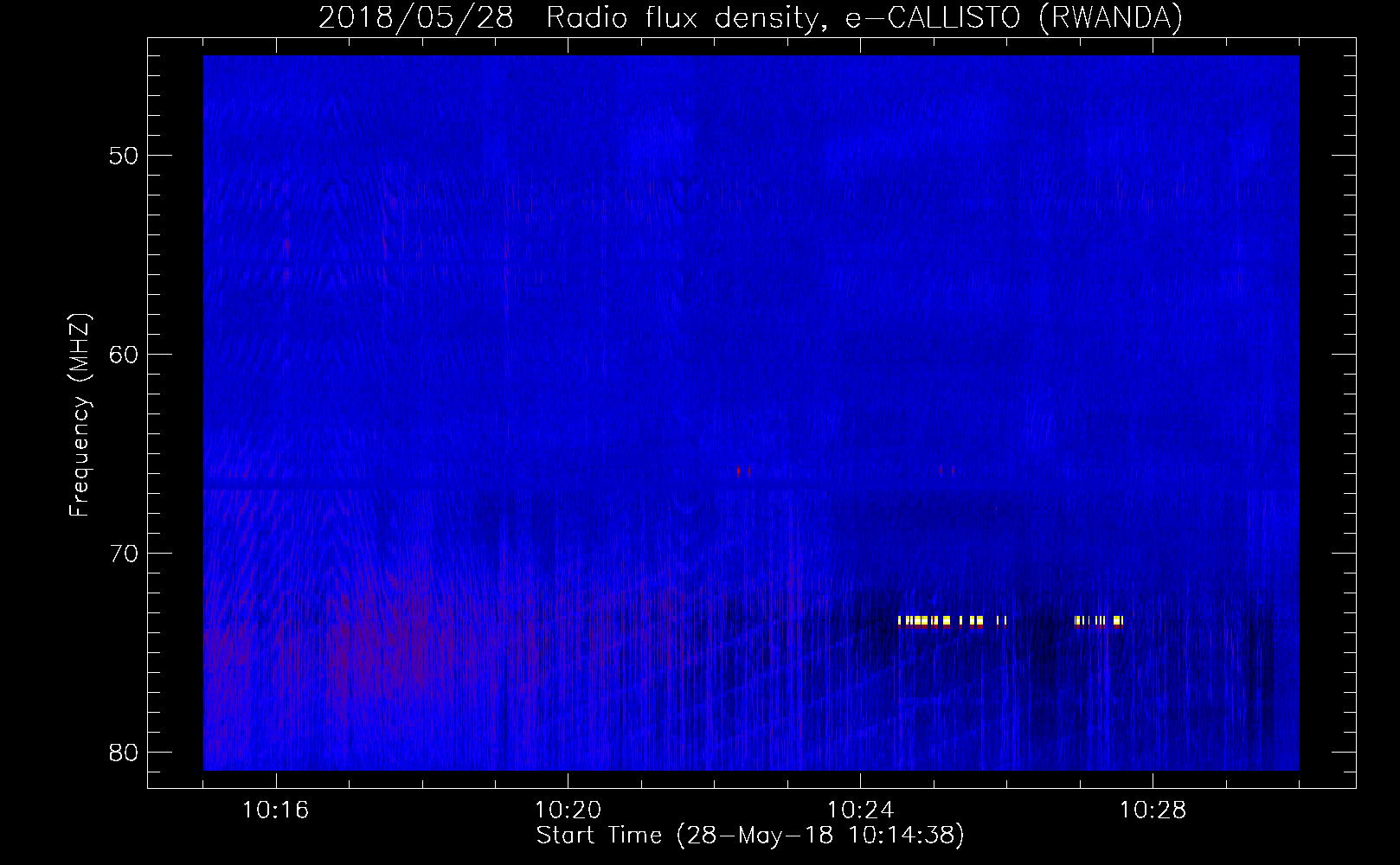Select the "Start Time (28-May-18 10:14:38)" axis label
1400x865 pixels.
click(750, 836)
